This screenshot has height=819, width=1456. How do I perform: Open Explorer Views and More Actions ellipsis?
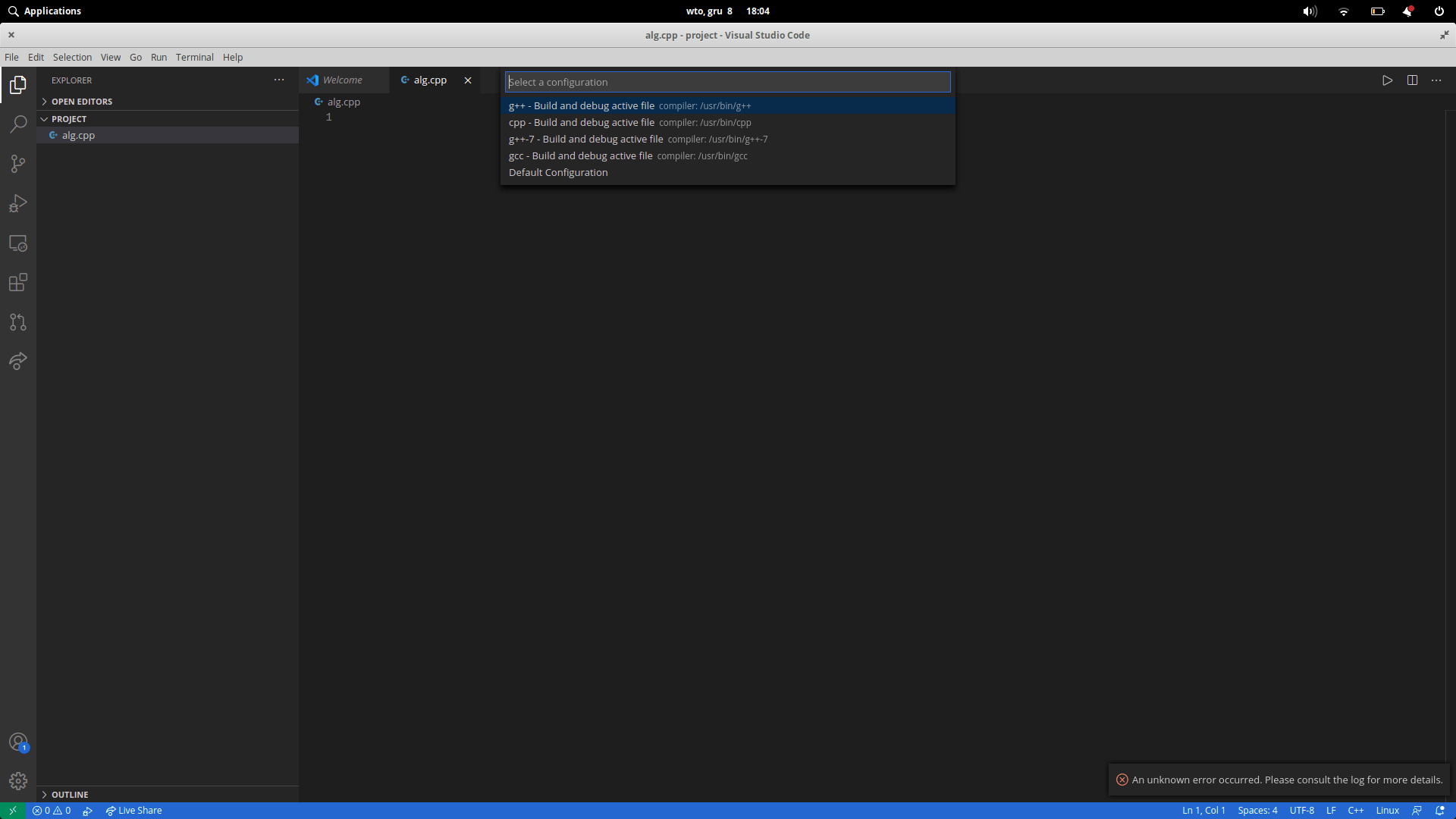click(279, 80)
